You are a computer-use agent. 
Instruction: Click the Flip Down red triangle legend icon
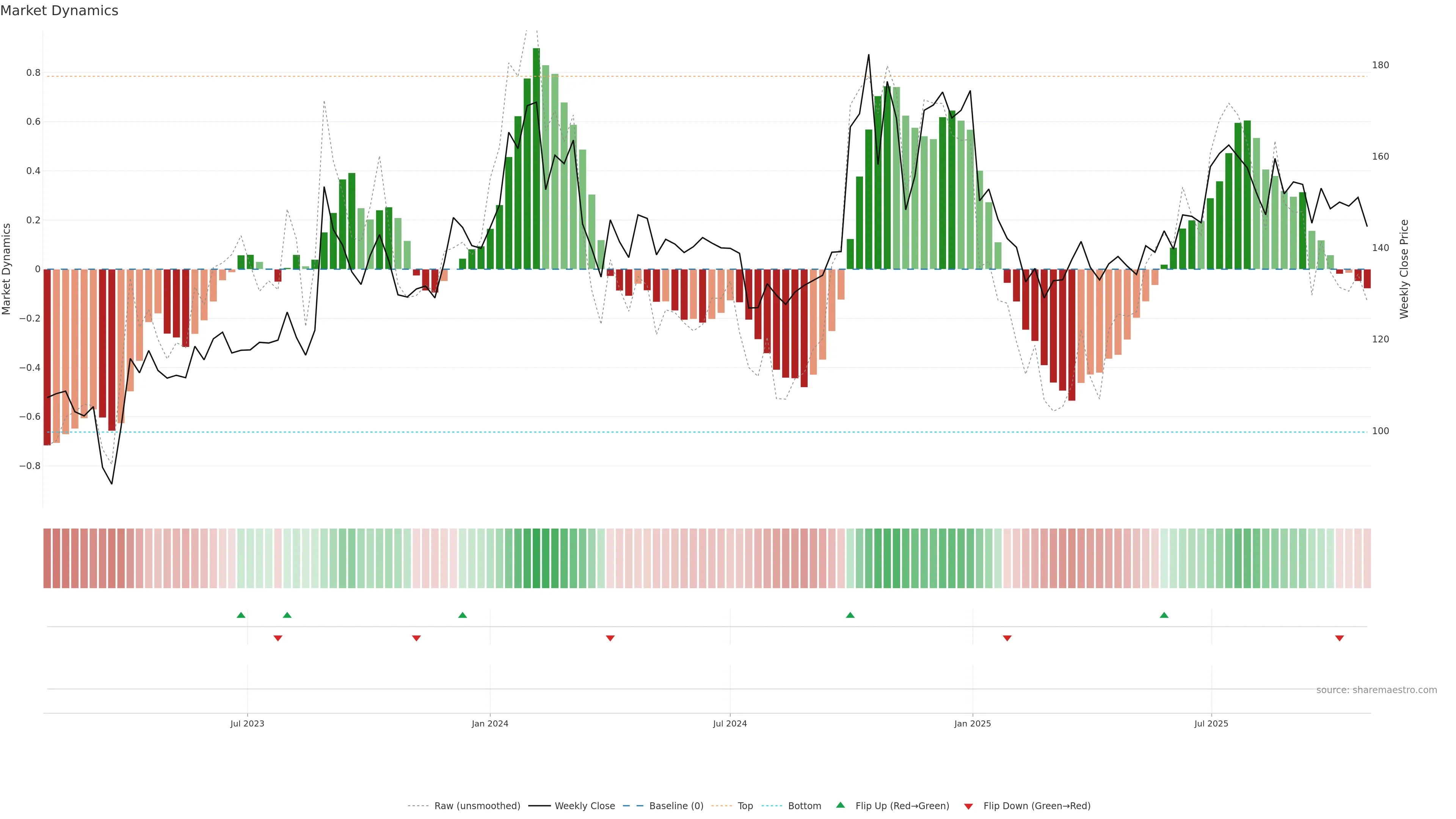(968, 806)
